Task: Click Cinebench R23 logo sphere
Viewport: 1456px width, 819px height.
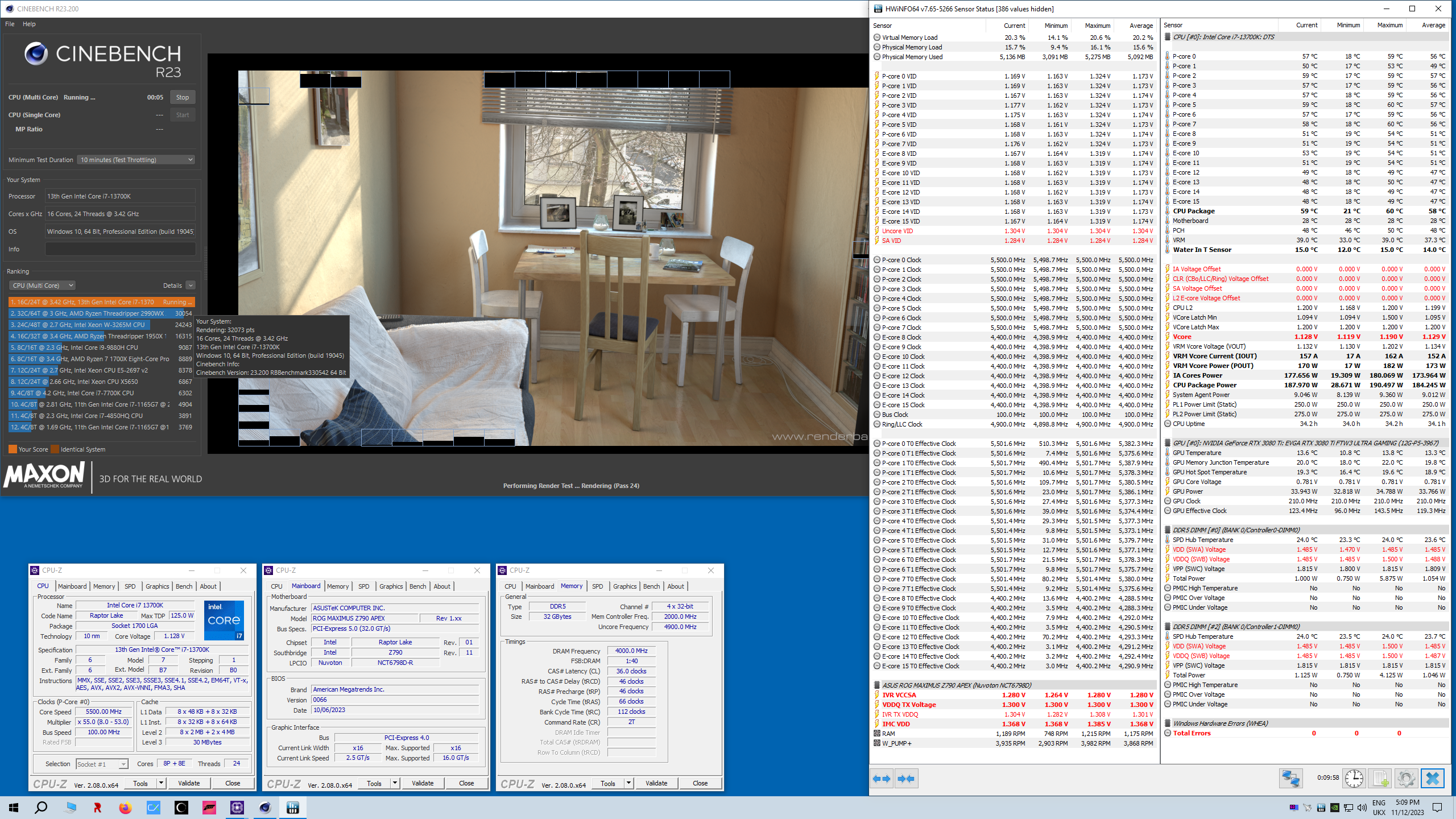Action: click(x=36, y=54)
